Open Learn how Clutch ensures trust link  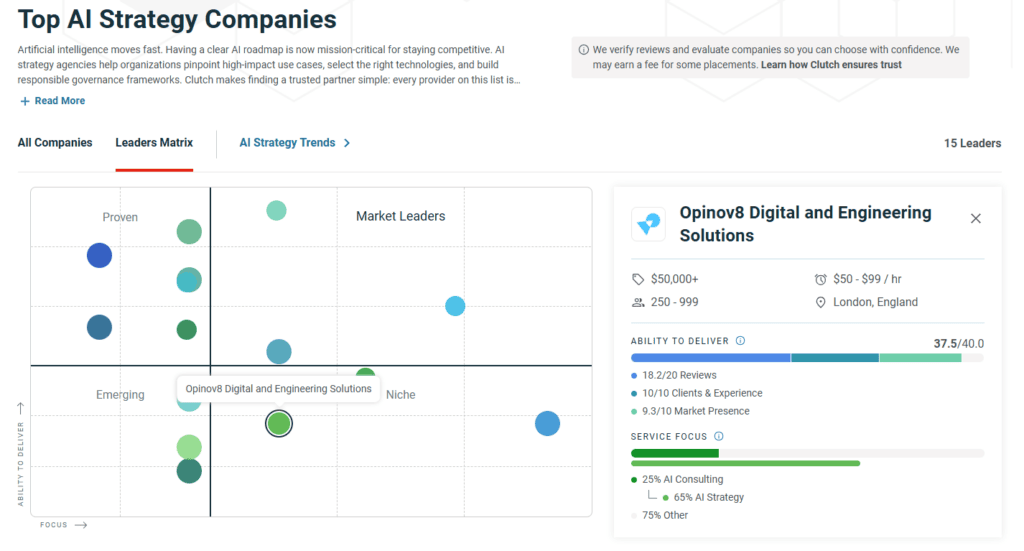(831, 65)
